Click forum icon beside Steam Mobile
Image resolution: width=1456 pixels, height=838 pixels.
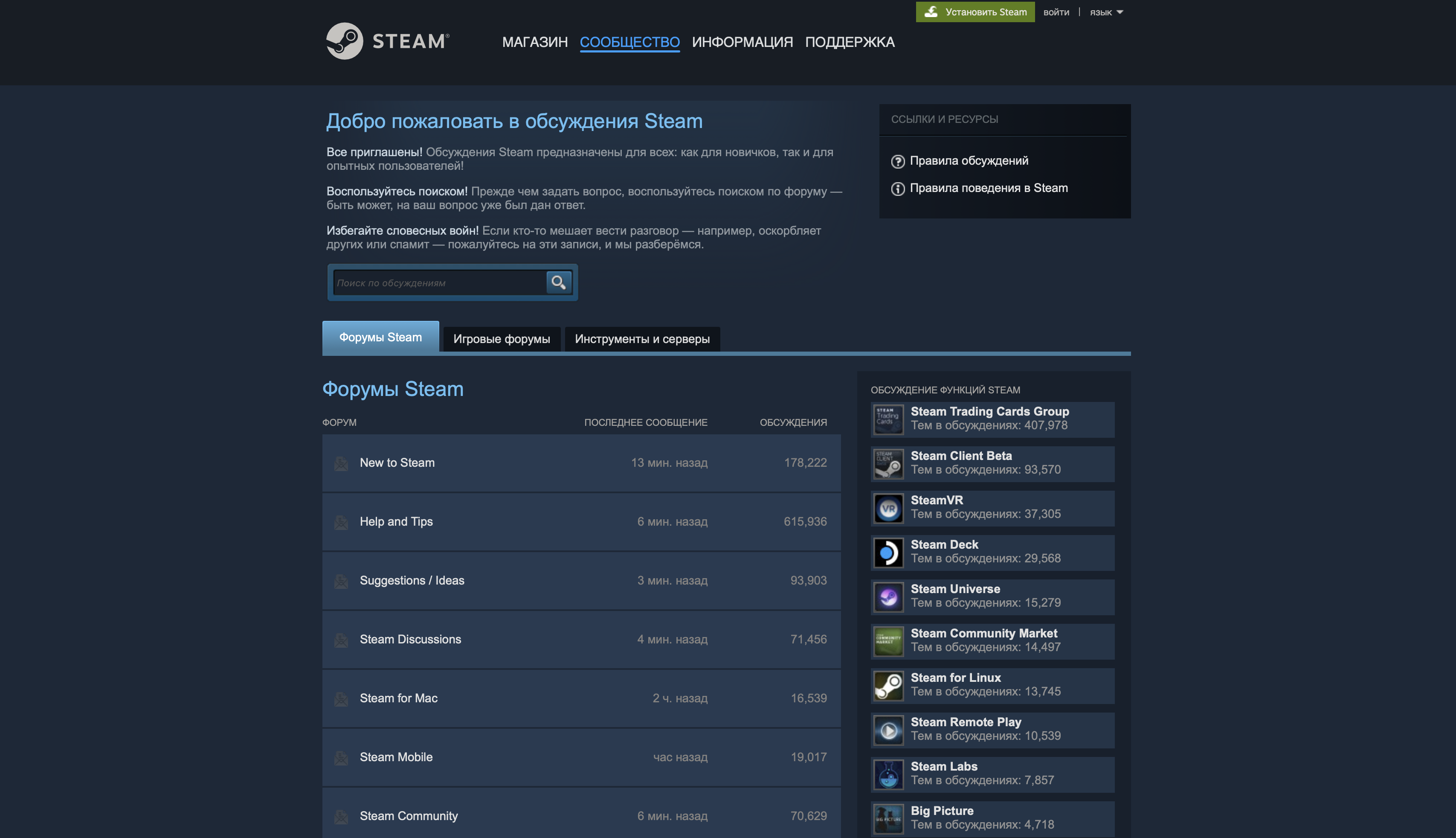341,758
